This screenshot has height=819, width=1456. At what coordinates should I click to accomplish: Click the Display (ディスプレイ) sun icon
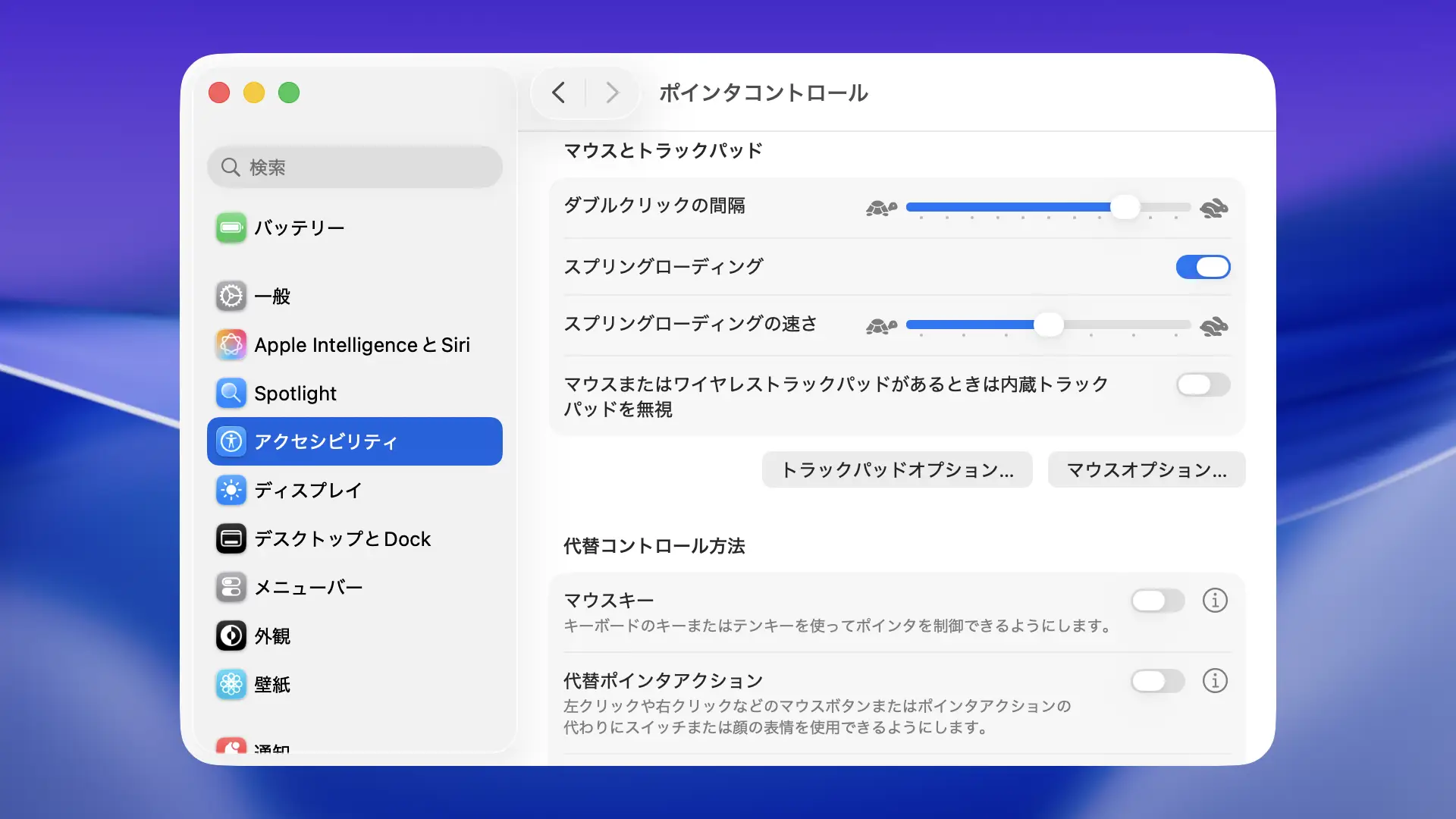coord(231,491)
